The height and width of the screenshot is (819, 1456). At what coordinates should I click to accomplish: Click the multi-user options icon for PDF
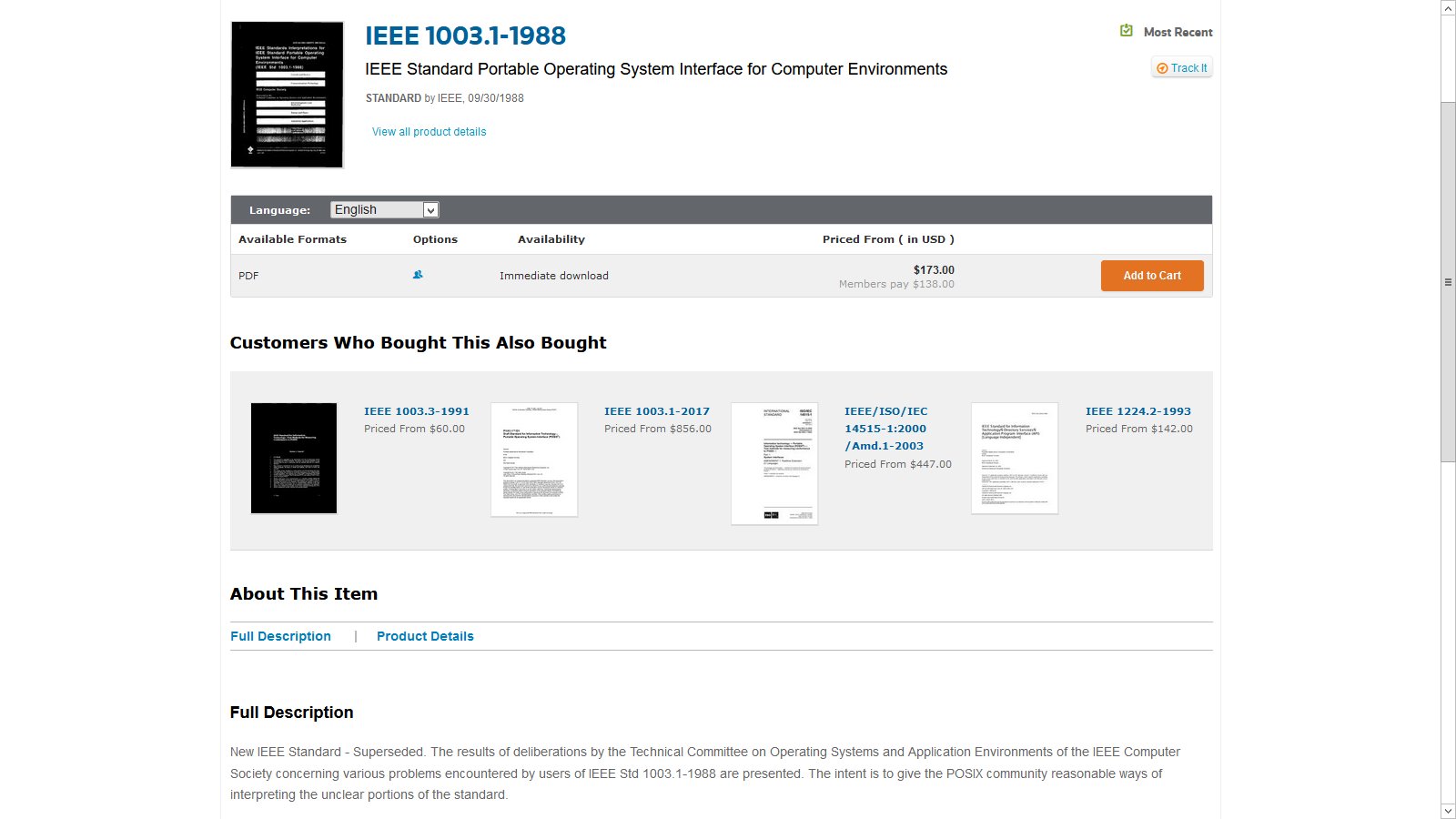(418, 275)
